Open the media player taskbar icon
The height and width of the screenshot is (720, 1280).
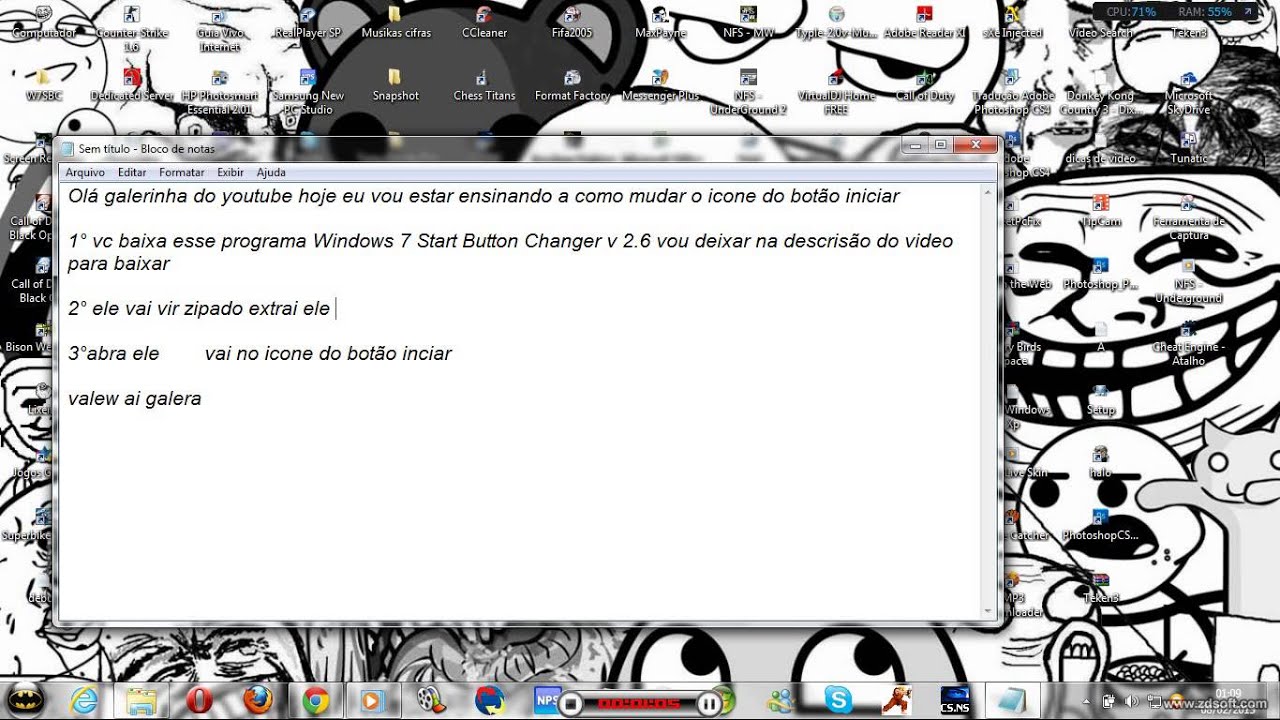coord(371,701)
